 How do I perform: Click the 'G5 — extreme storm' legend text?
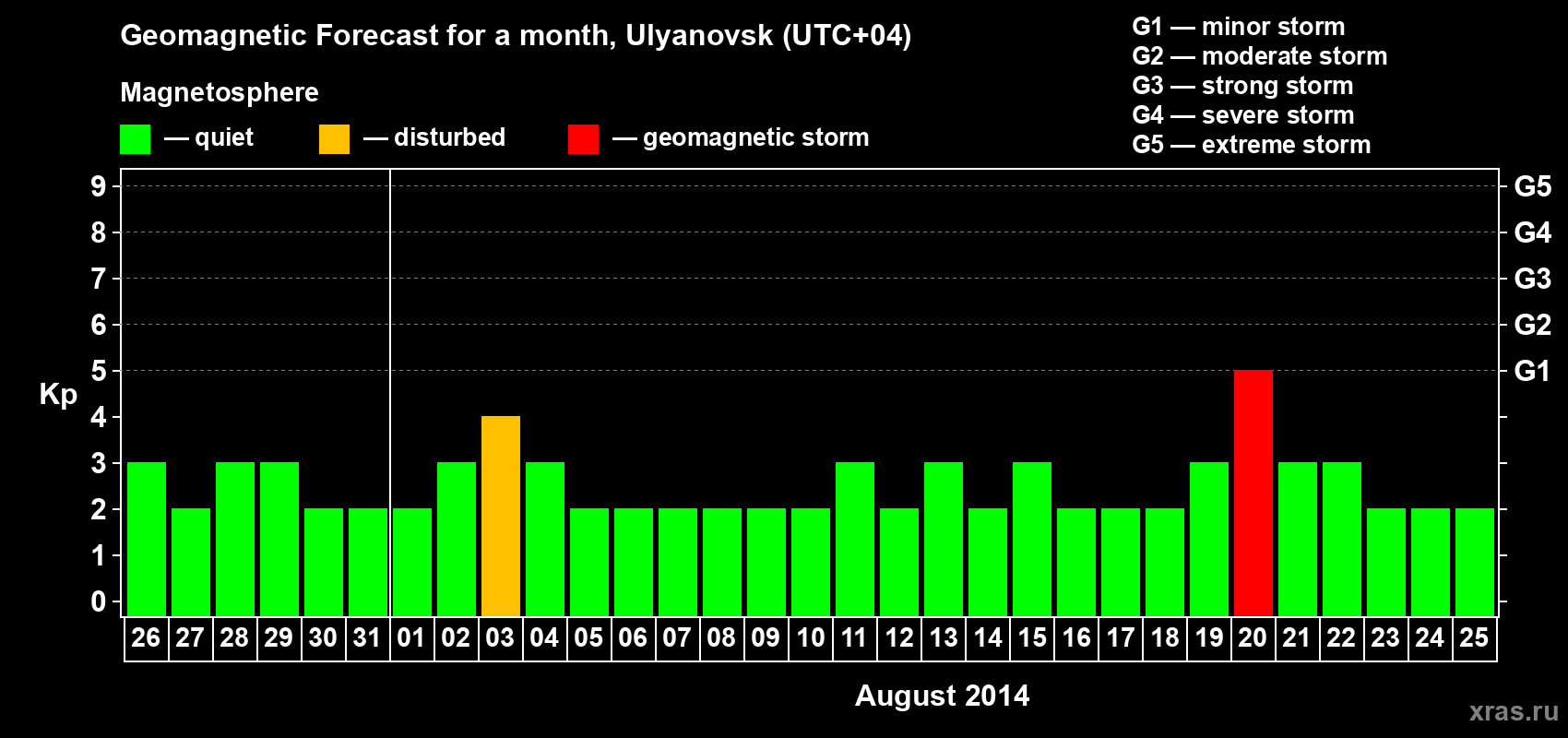click(x=1251, y=145)
